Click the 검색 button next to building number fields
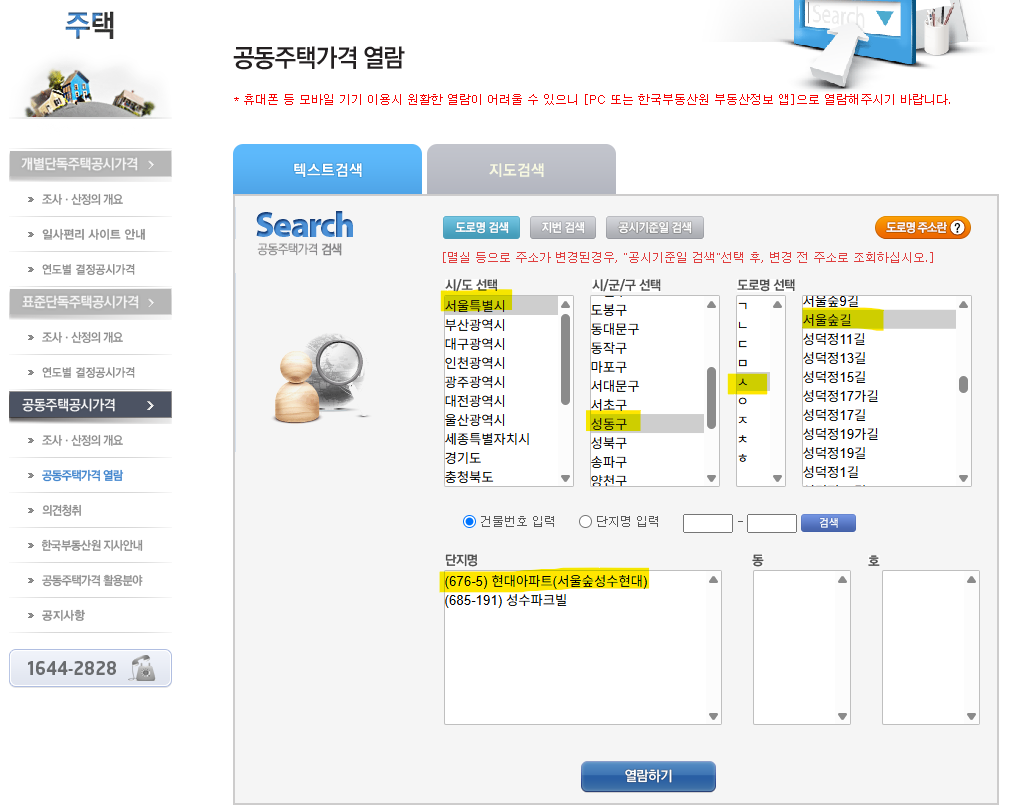1009x811 pixels. click(828, 522)
